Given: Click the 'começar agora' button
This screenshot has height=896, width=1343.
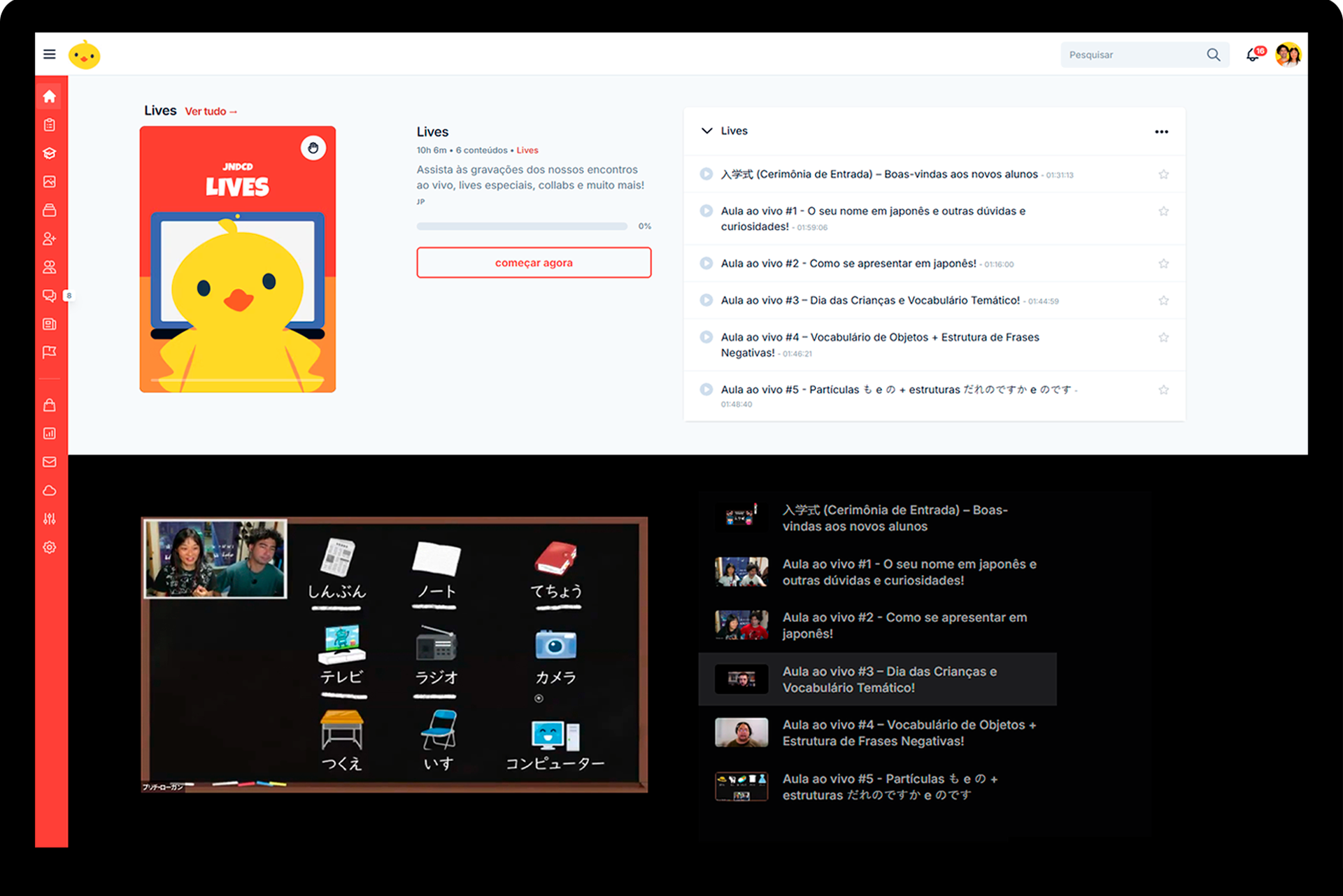Looking at the screenshot, I should pos(534,263).
